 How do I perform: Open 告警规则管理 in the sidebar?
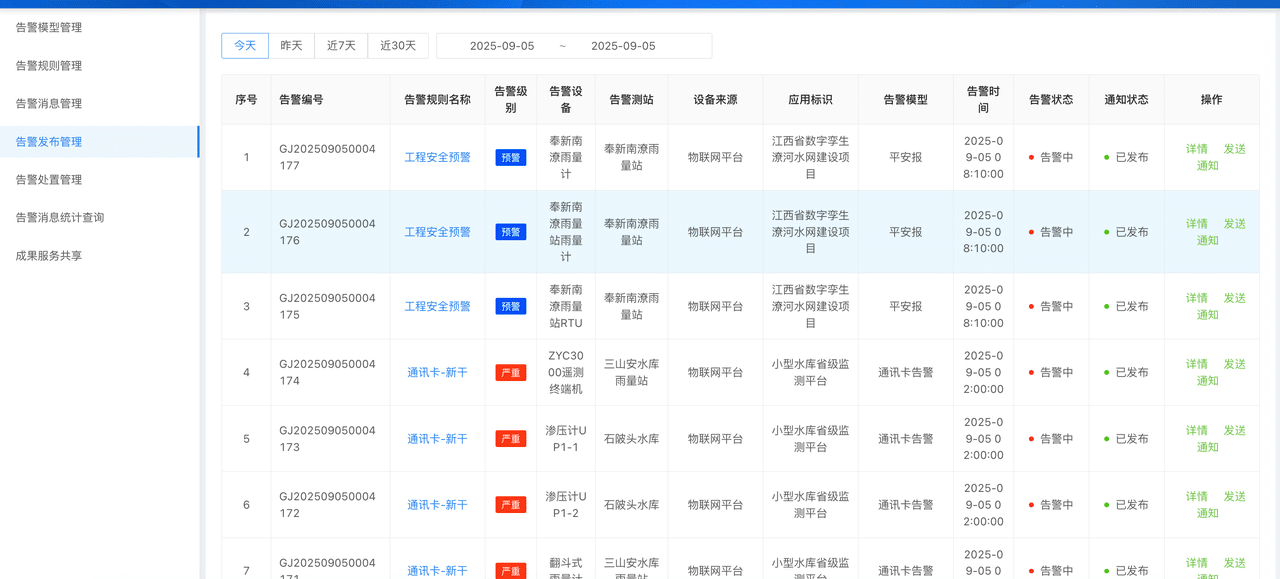(49, 66)
